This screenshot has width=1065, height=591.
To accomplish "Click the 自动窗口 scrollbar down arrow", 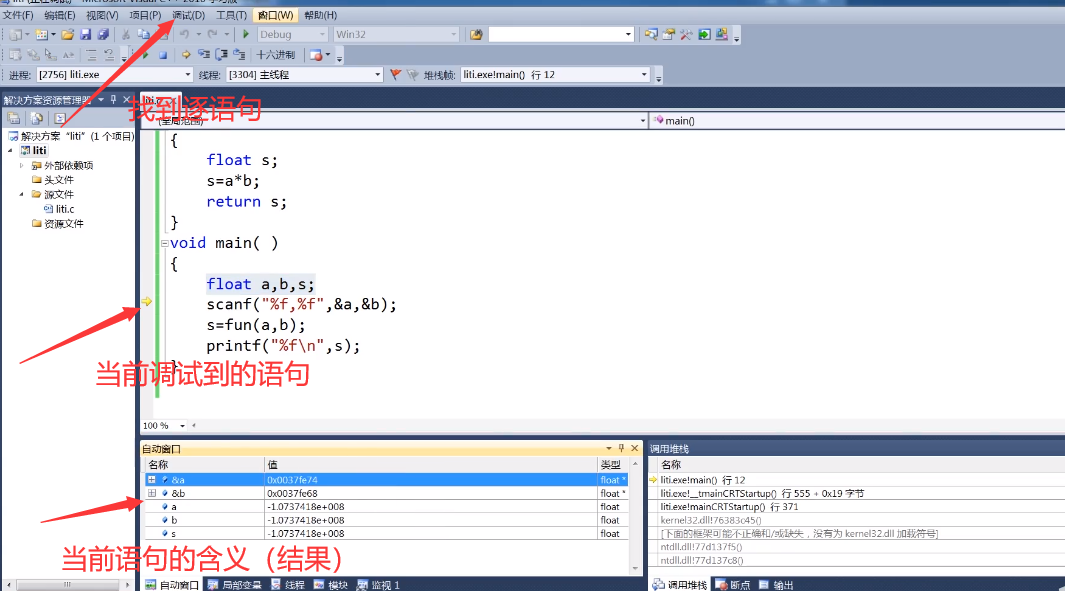I will [x=635, y=568].
